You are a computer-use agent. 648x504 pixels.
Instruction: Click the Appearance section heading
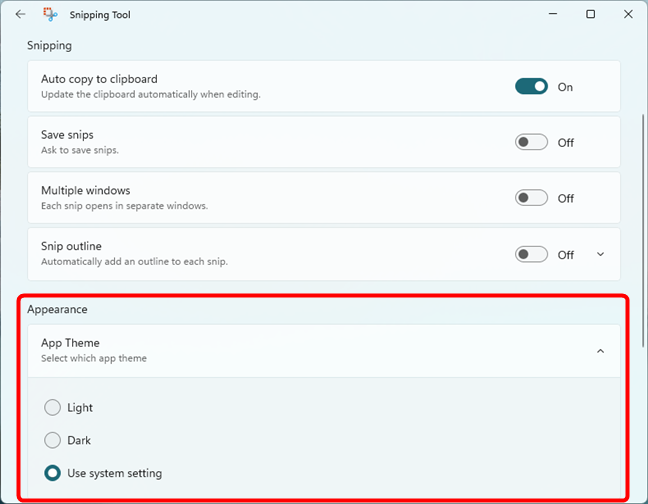(x=57, y=309)
